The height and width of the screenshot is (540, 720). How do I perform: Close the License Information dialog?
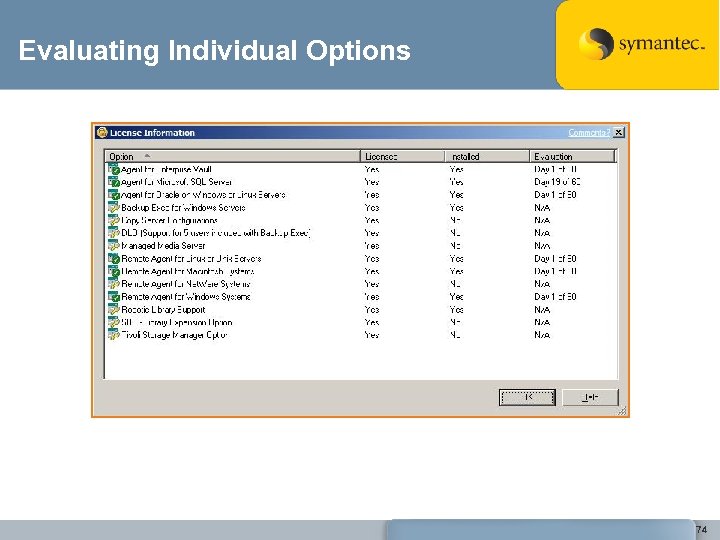coord(619,133)
